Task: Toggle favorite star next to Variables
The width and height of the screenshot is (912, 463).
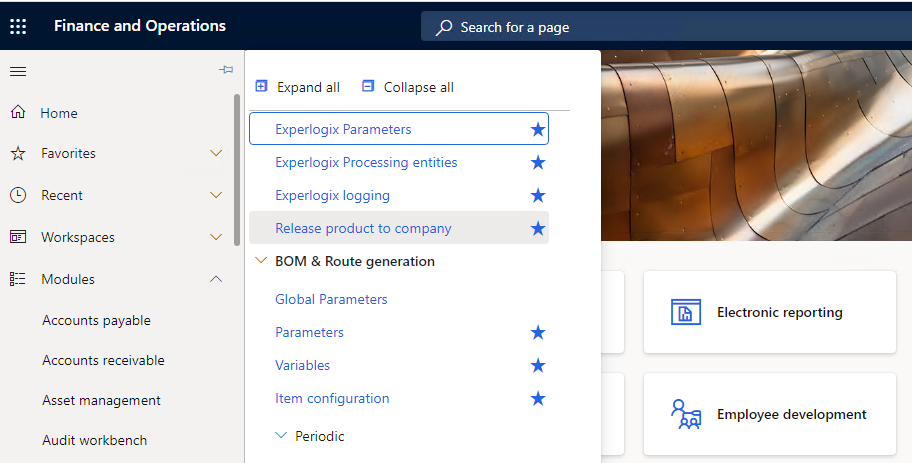Action: [538, 365]
